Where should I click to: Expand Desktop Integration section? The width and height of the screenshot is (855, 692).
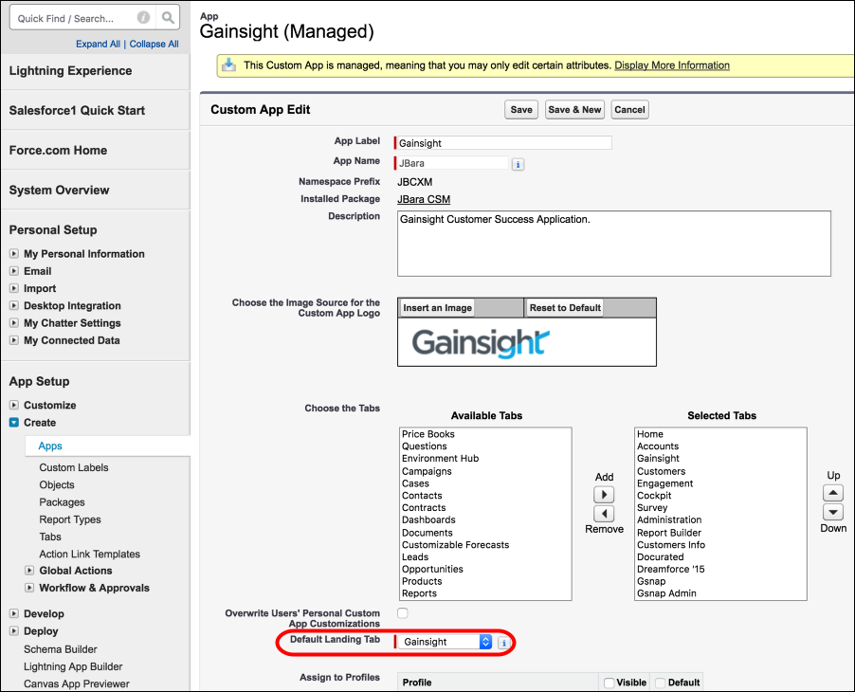pyautogui.click(x=14, y=305)
